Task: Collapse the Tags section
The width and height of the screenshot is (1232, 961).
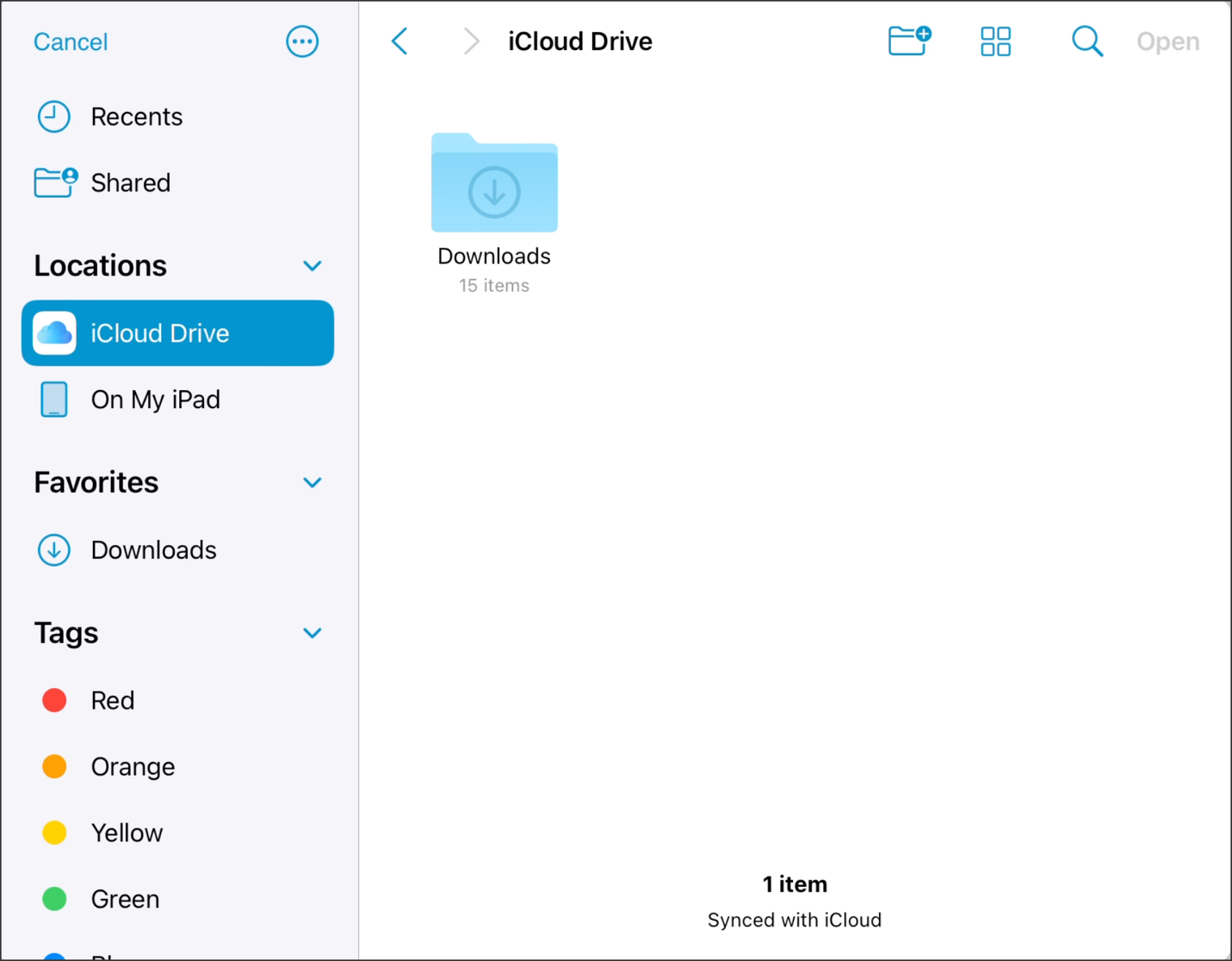Action: coord(313,634)
